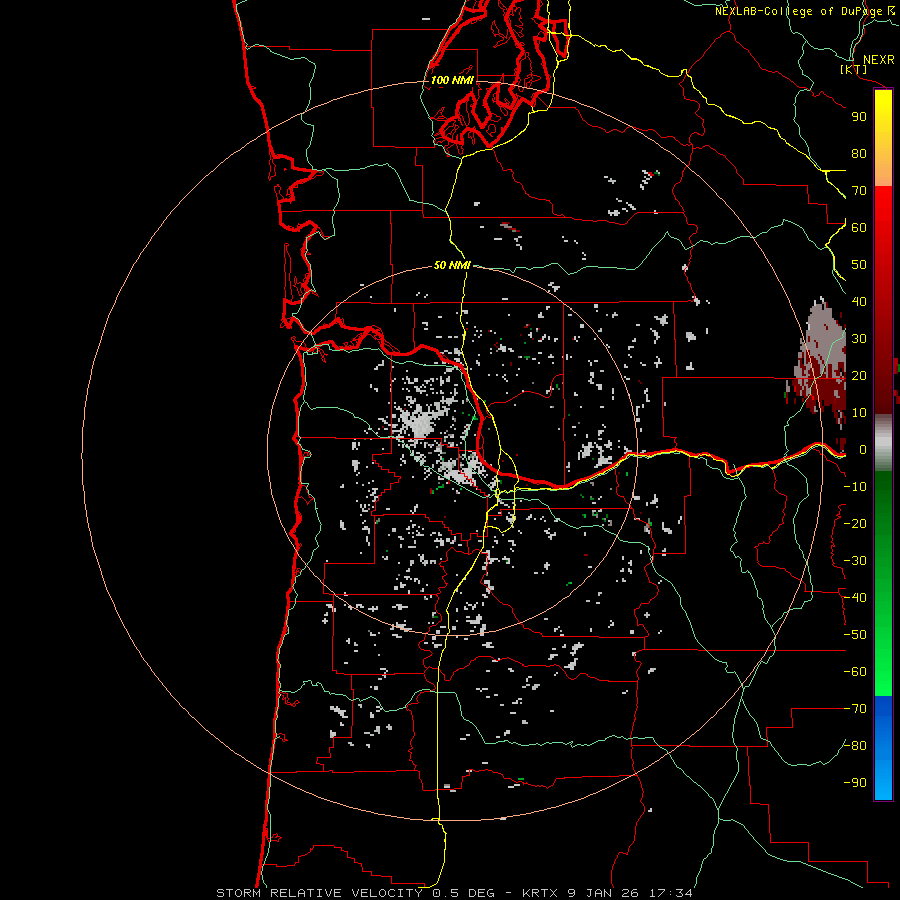This screenshot has width=900, height=900.
Task: Click the "KRTX 9 JAN 26 17:34" timestamp text
Action: [x=607, y=893]
